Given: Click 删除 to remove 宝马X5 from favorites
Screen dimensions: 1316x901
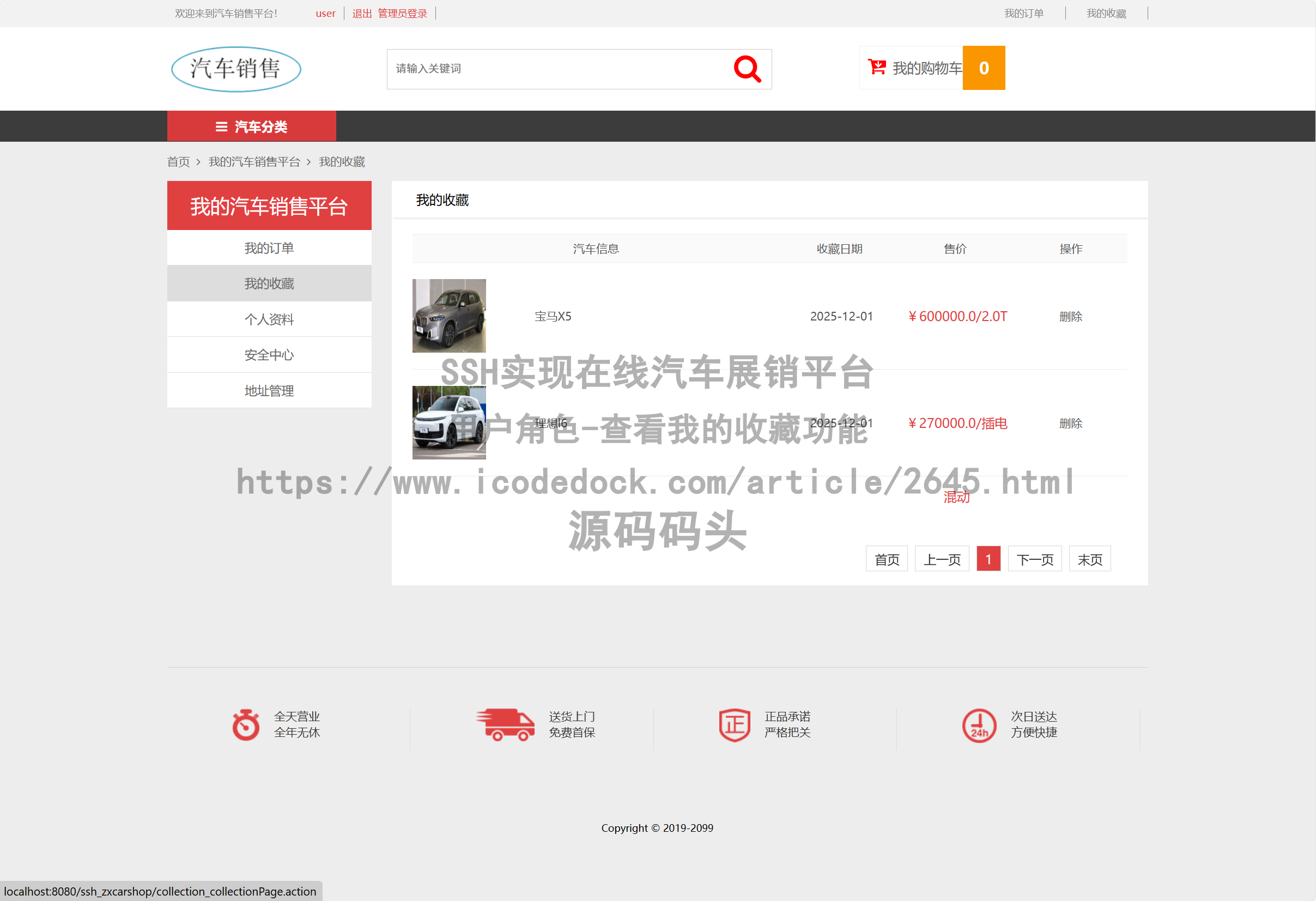Looking at the screenshot, I should 1070,316.
